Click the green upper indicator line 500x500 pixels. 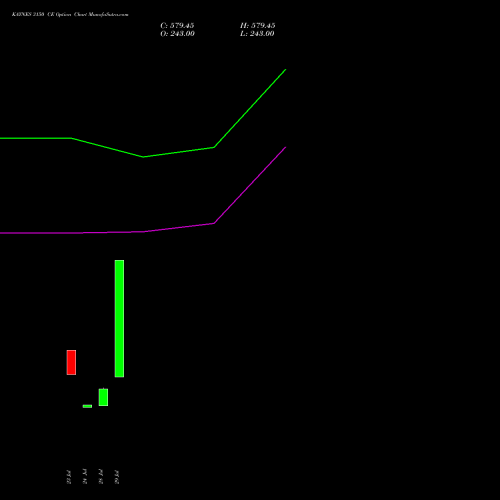[x=143, y=157]
